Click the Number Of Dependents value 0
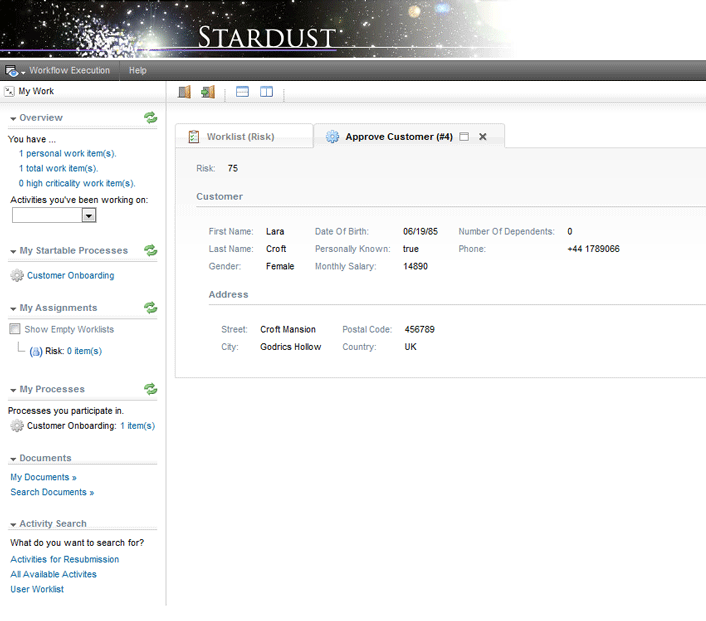The height and width of the screenshot is (621, 706). tap(570, 231)
